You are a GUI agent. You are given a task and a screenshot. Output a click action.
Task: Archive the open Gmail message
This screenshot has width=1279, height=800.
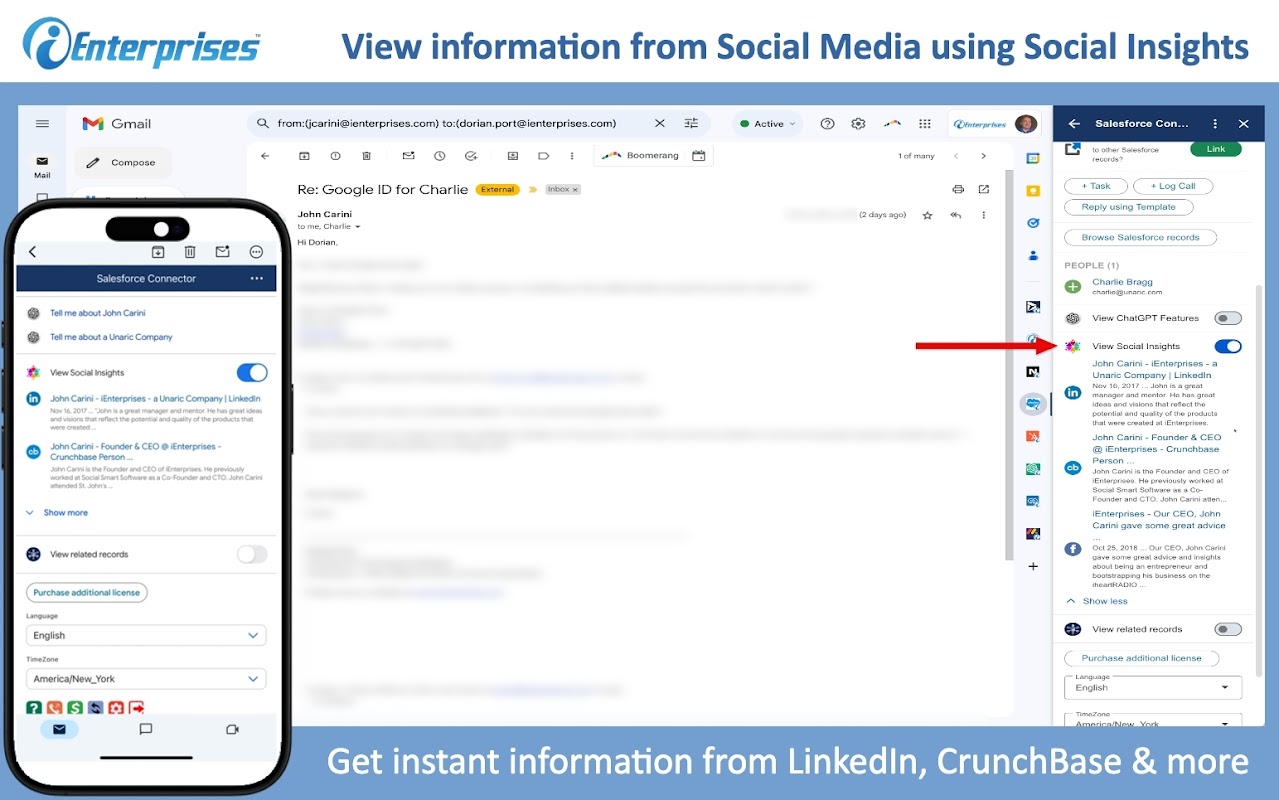point(304,156)
